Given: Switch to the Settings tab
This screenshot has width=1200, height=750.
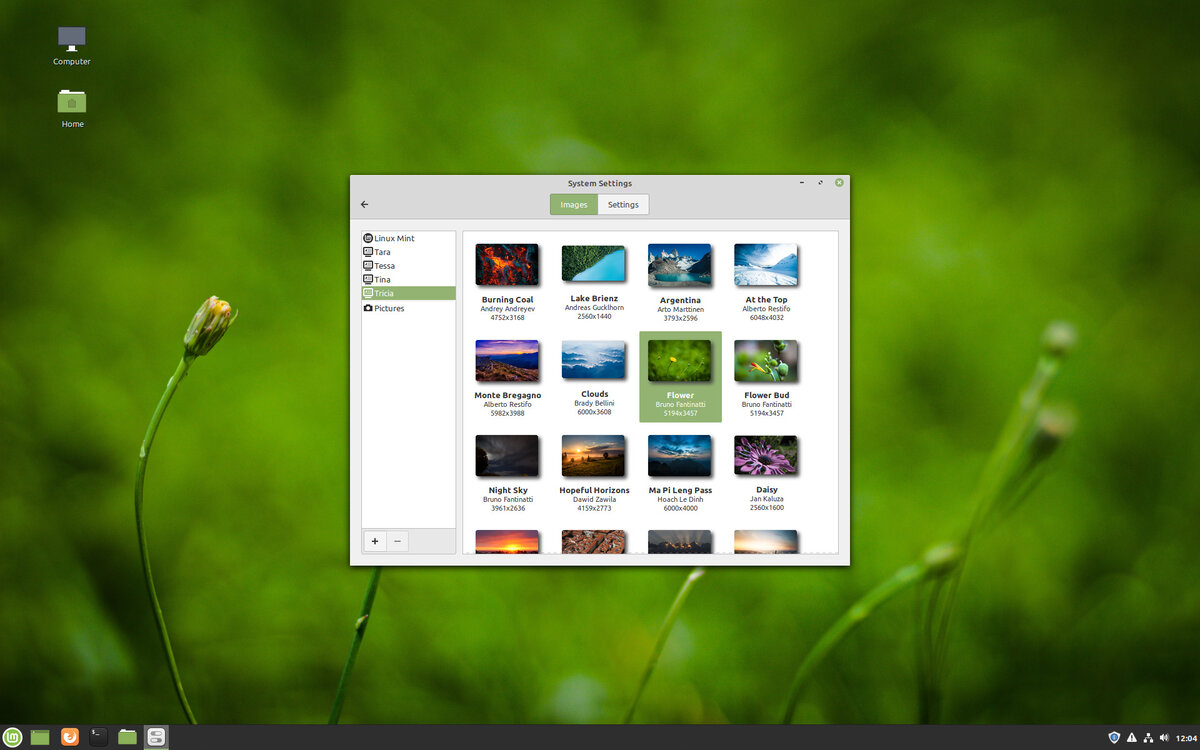Looking at the screenshot, I should point(623,204).
